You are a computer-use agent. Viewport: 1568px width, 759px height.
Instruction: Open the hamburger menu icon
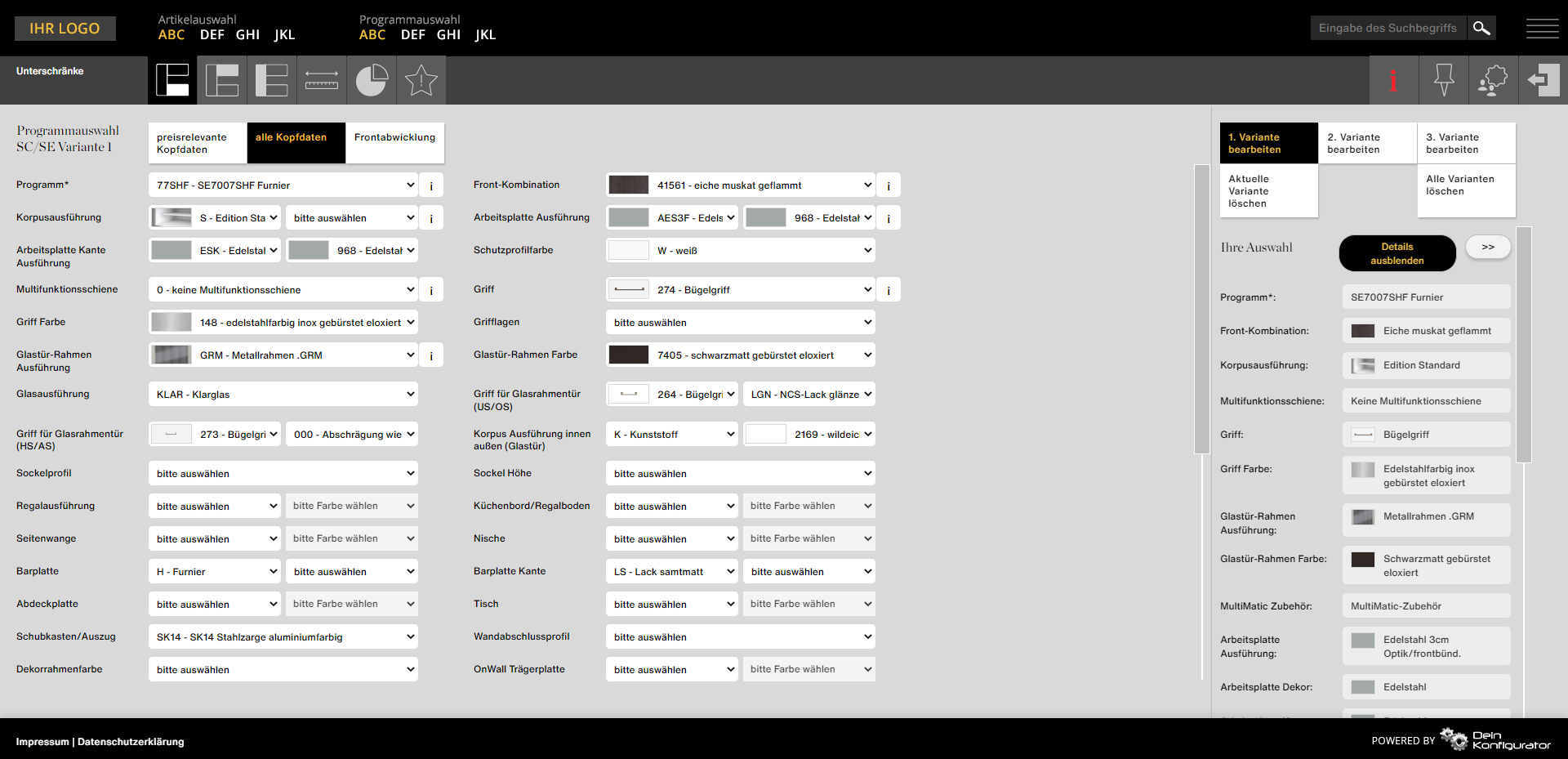click(x=1542, y=29)
